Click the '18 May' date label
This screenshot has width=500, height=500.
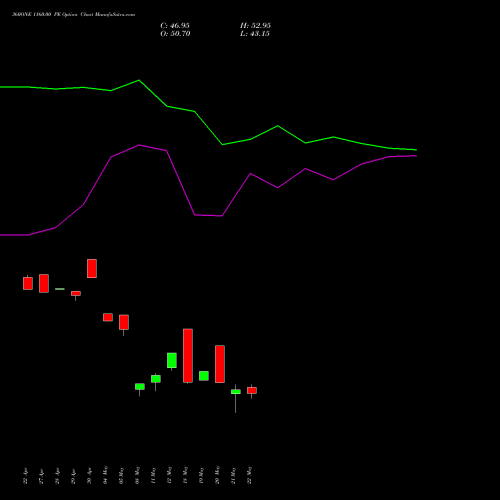[186, 475]
